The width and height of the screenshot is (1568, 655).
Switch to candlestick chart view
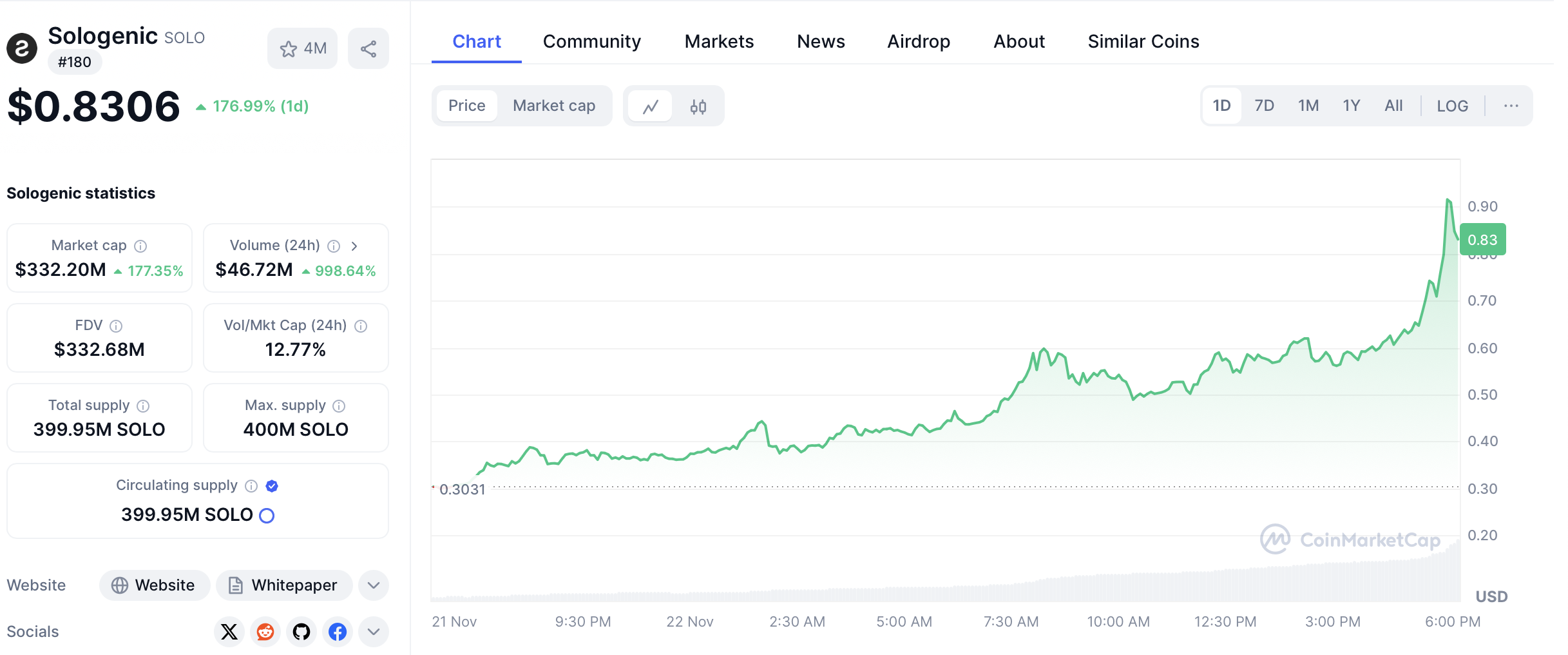698,106
